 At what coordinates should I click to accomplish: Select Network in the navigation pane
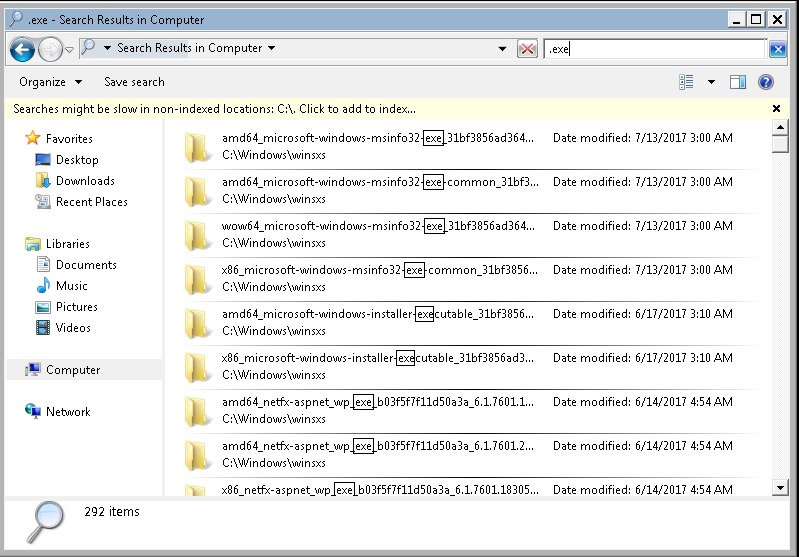click(68, 411)
